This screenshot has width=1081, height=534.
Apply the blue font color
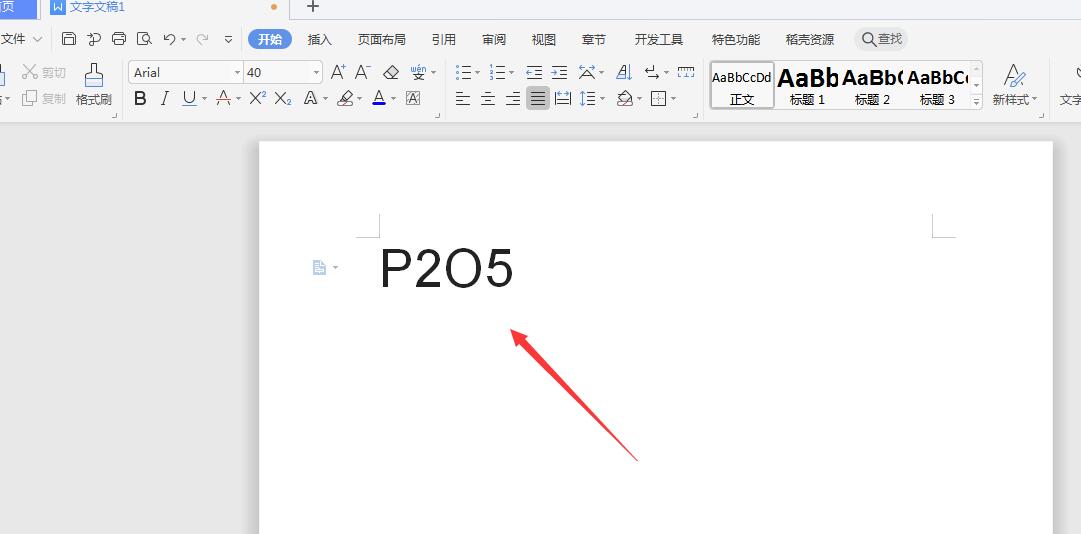(378, 99)
